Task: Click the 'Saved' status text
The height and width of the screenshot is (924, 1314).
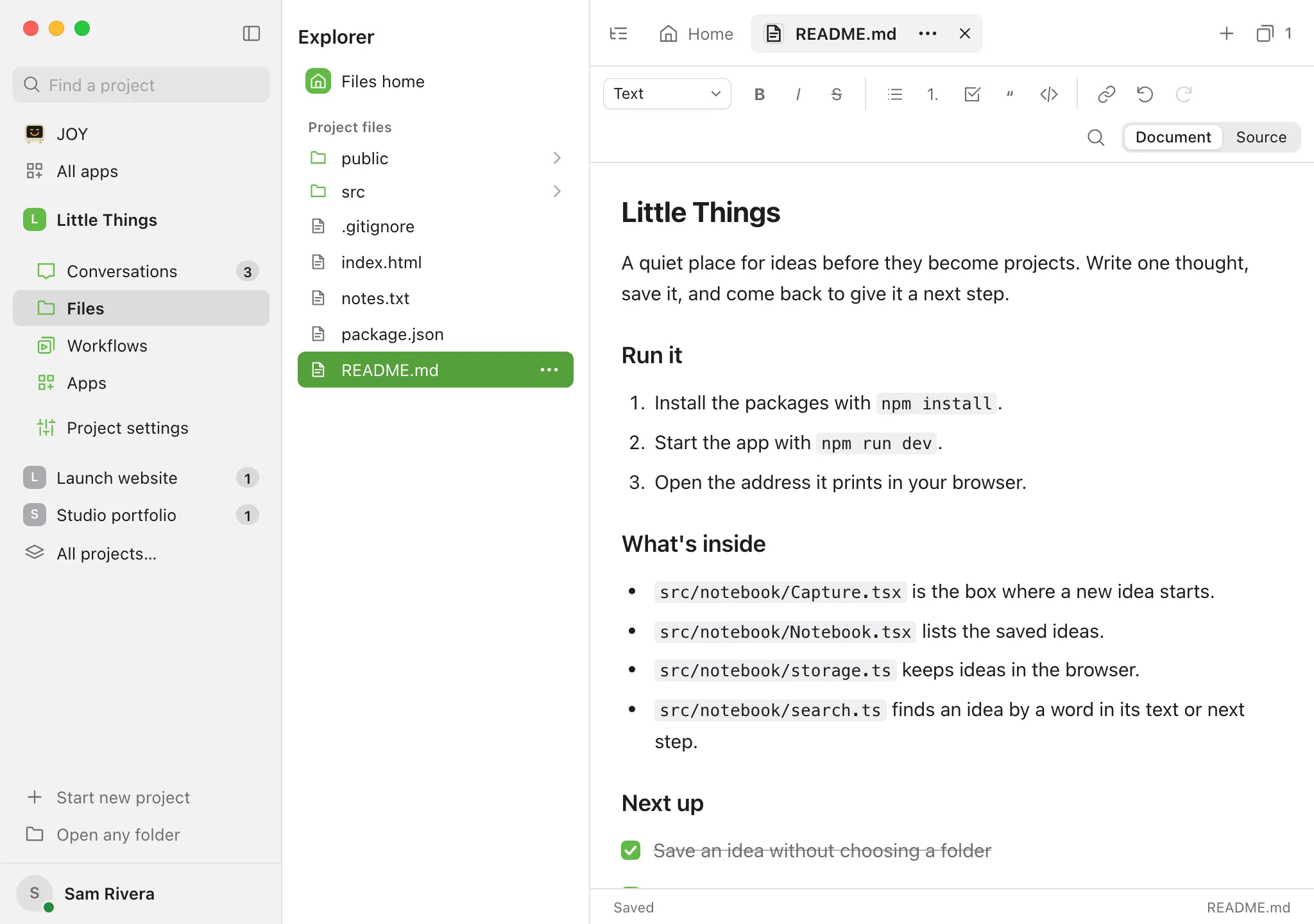Action: click(x=633, y=907)
